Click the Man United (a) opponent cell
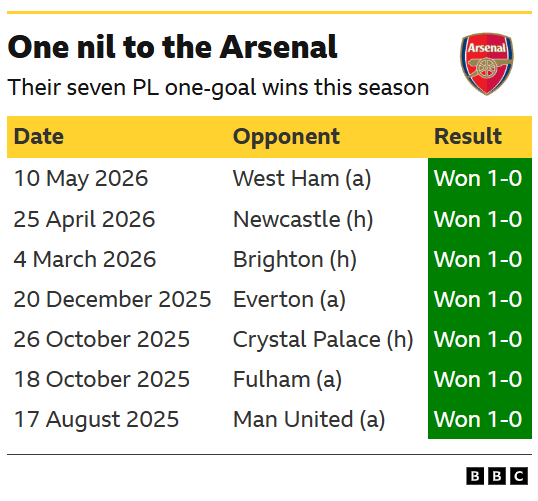Image resolution: width=538 pixels, height=501 pixels. pyautogui.click(x=309, y=420)
